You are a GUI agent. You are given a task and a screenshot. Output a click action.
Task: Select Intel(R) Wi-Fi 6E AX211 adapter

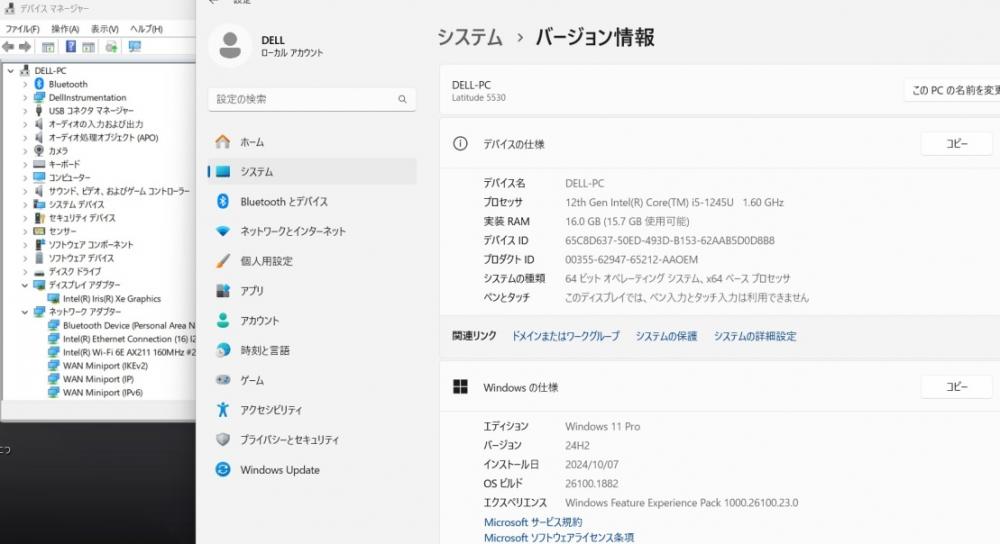tap(129, 352)
